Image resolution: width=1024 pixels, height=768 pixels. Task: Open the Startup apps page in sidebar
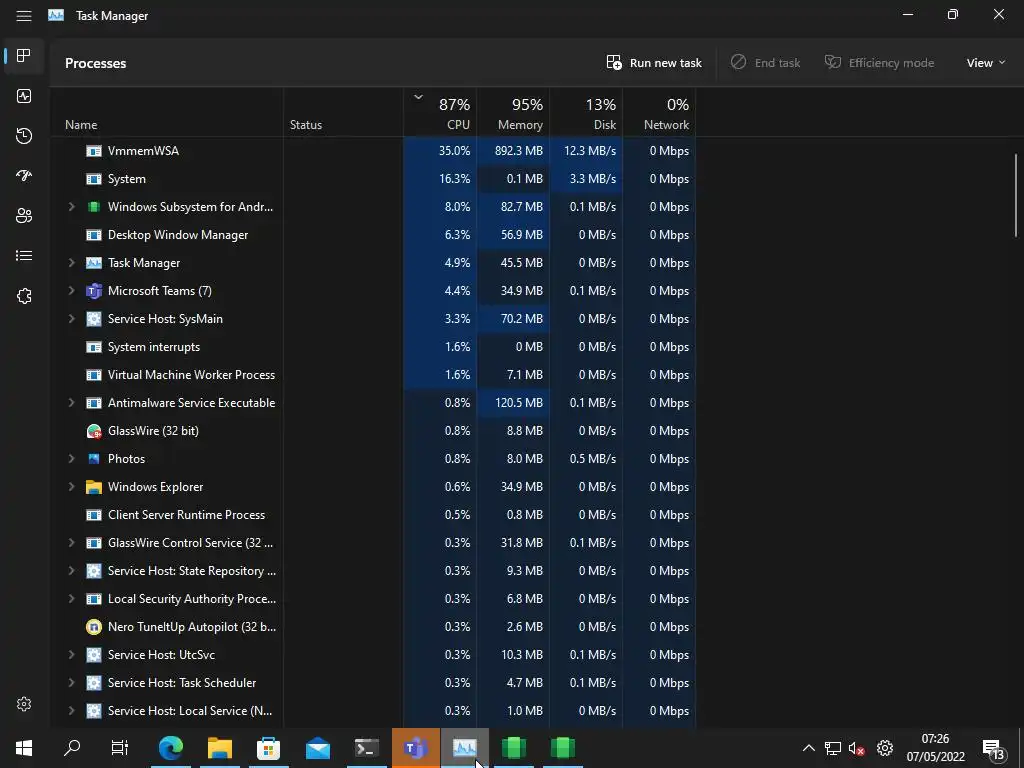coord(24,176)
